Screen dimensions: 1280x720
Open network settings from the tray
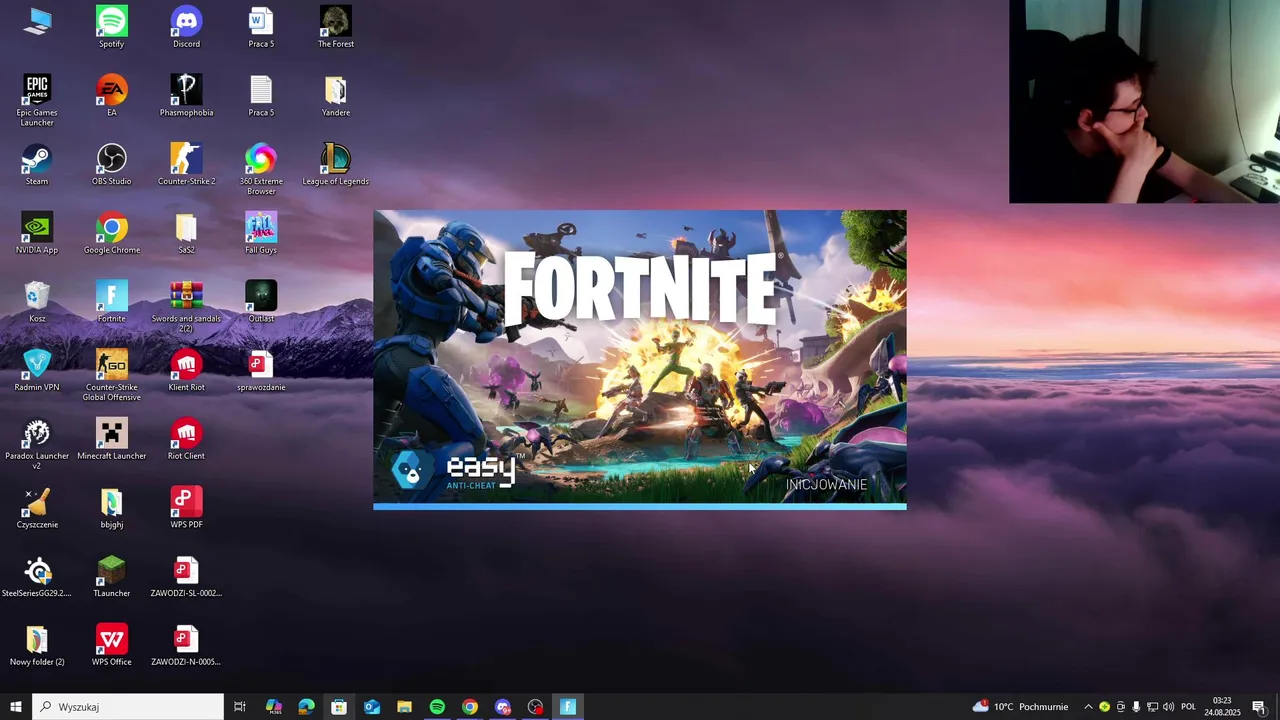pyautogui.click(x=1152, y=707)
